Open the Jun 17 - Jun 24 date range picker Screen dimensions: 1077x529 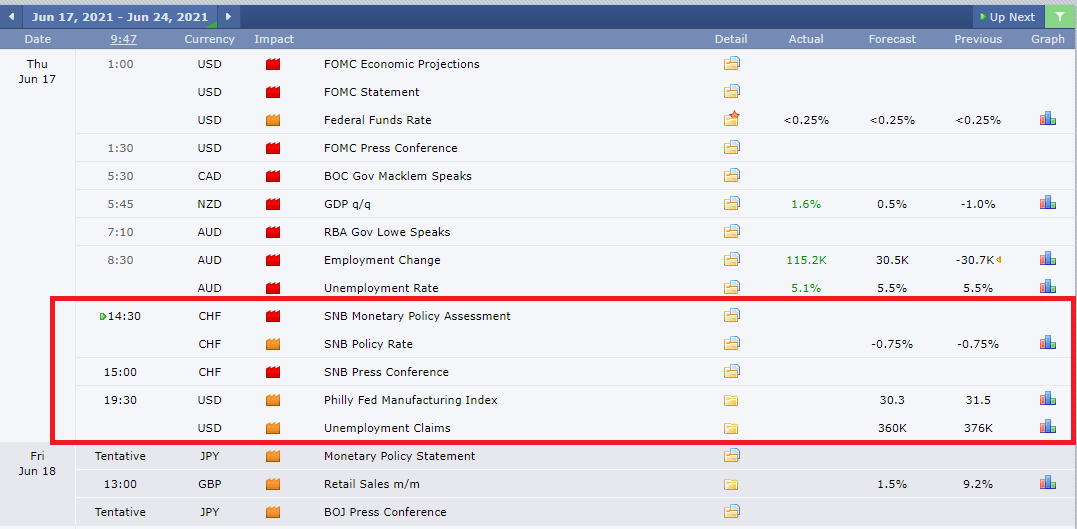pos(120,16)
